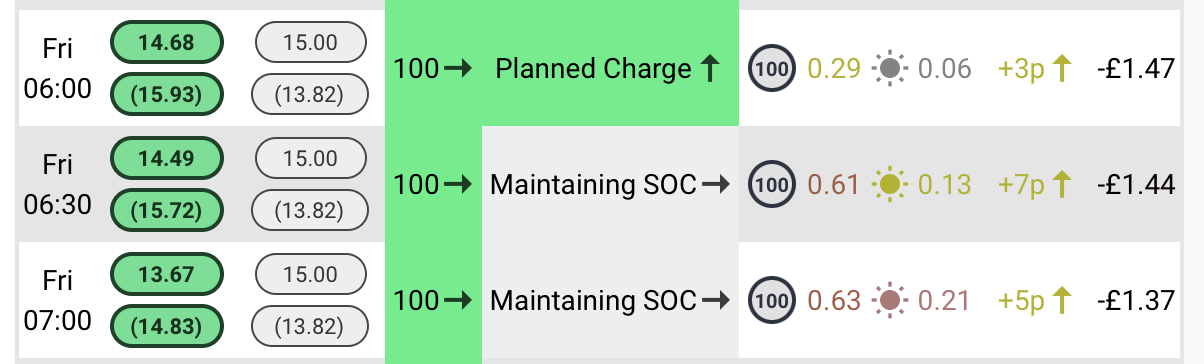Click the grey 15.00 export rate in Fri 06:30 row
This screenshot has width=1204, height=364.
(311, 158)
